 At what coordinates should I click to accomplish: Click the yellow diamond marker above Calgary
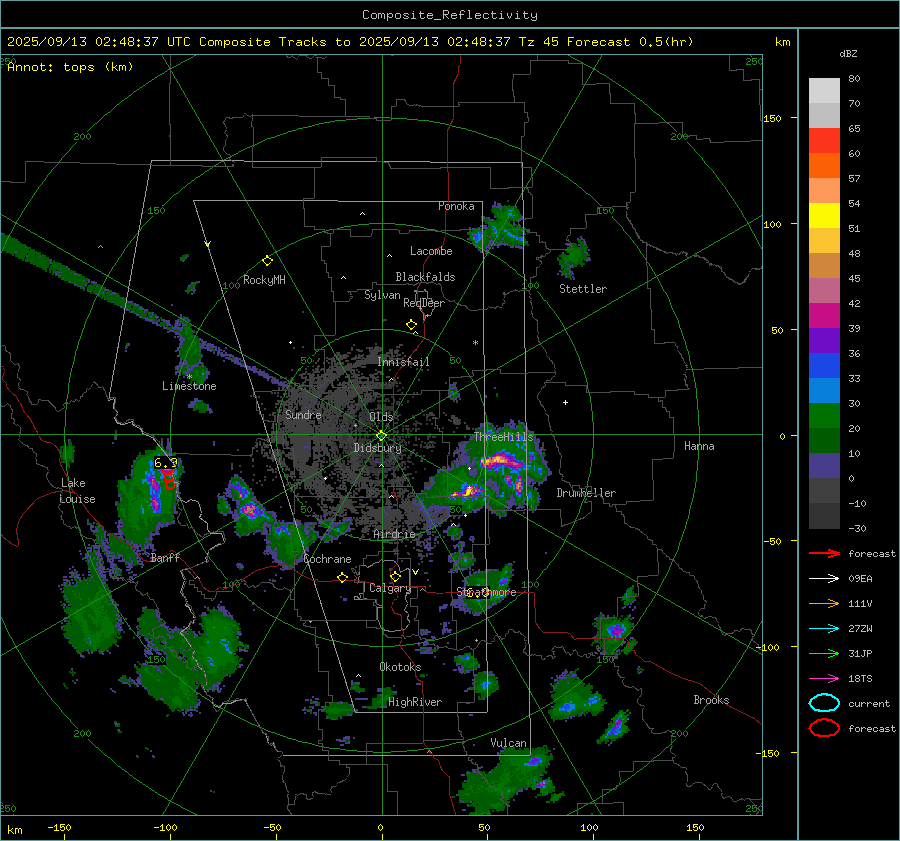click(395, 576)
